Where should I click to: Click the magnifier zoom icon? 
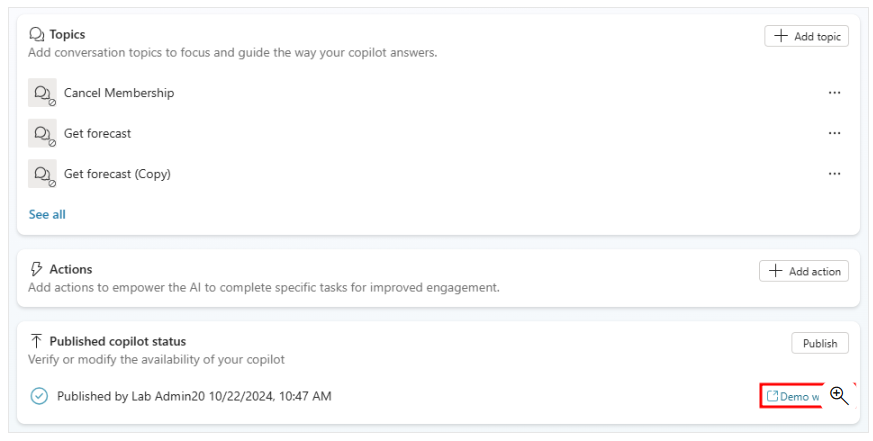point(839,395)
